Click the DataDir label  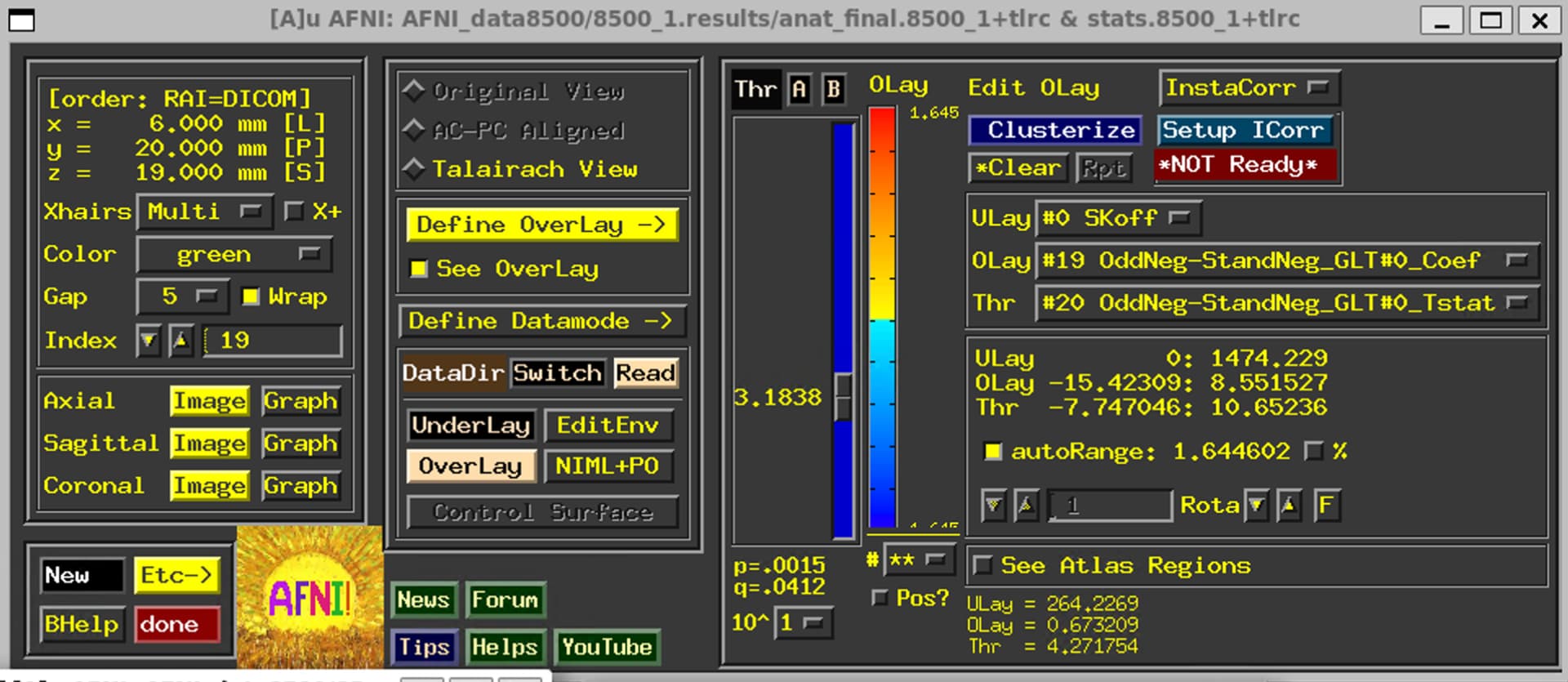pyautogui.click(x=453, y=373)
